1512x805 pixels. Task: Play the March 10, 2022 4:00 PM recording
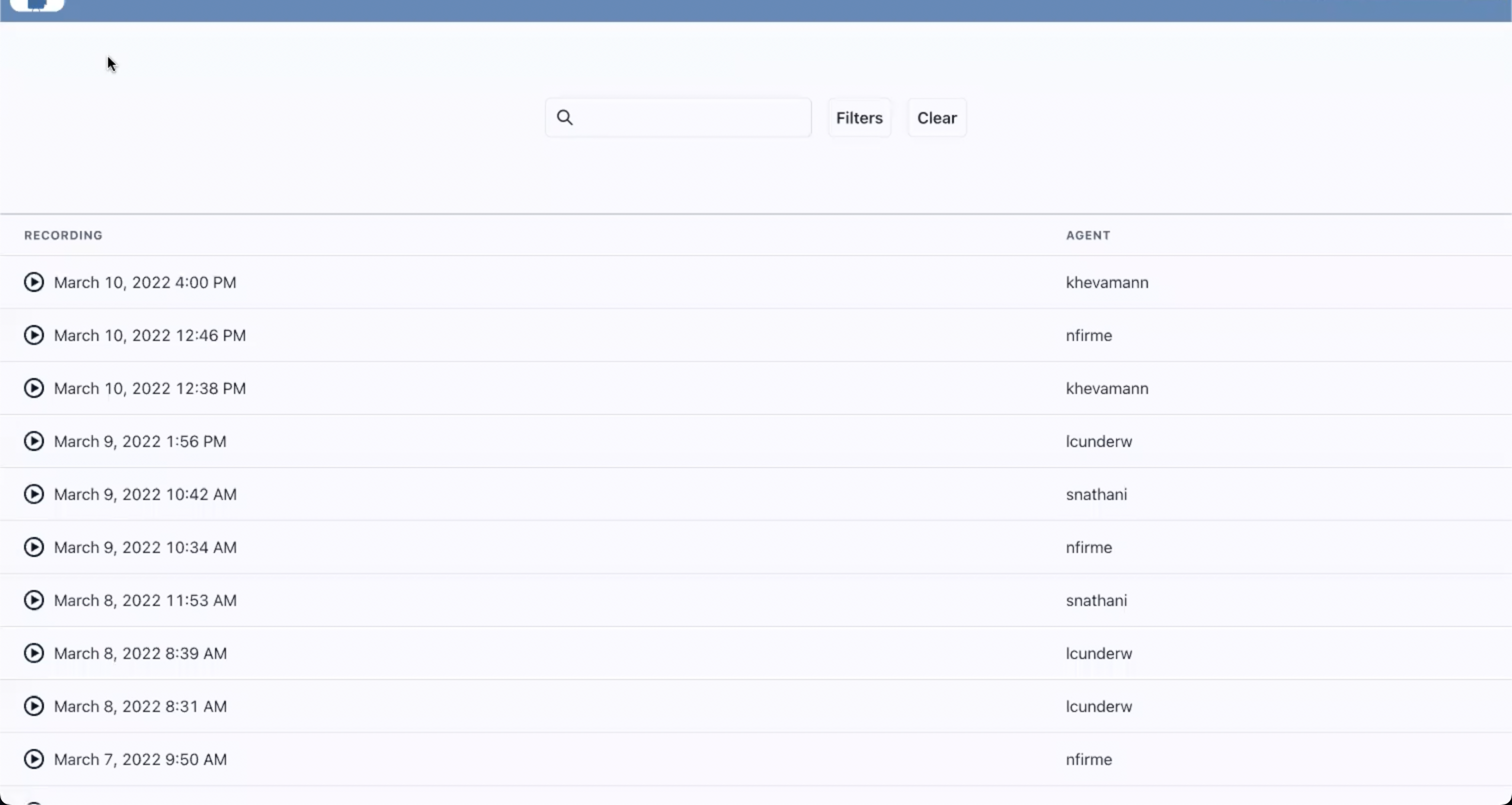[x=34, y=282]
